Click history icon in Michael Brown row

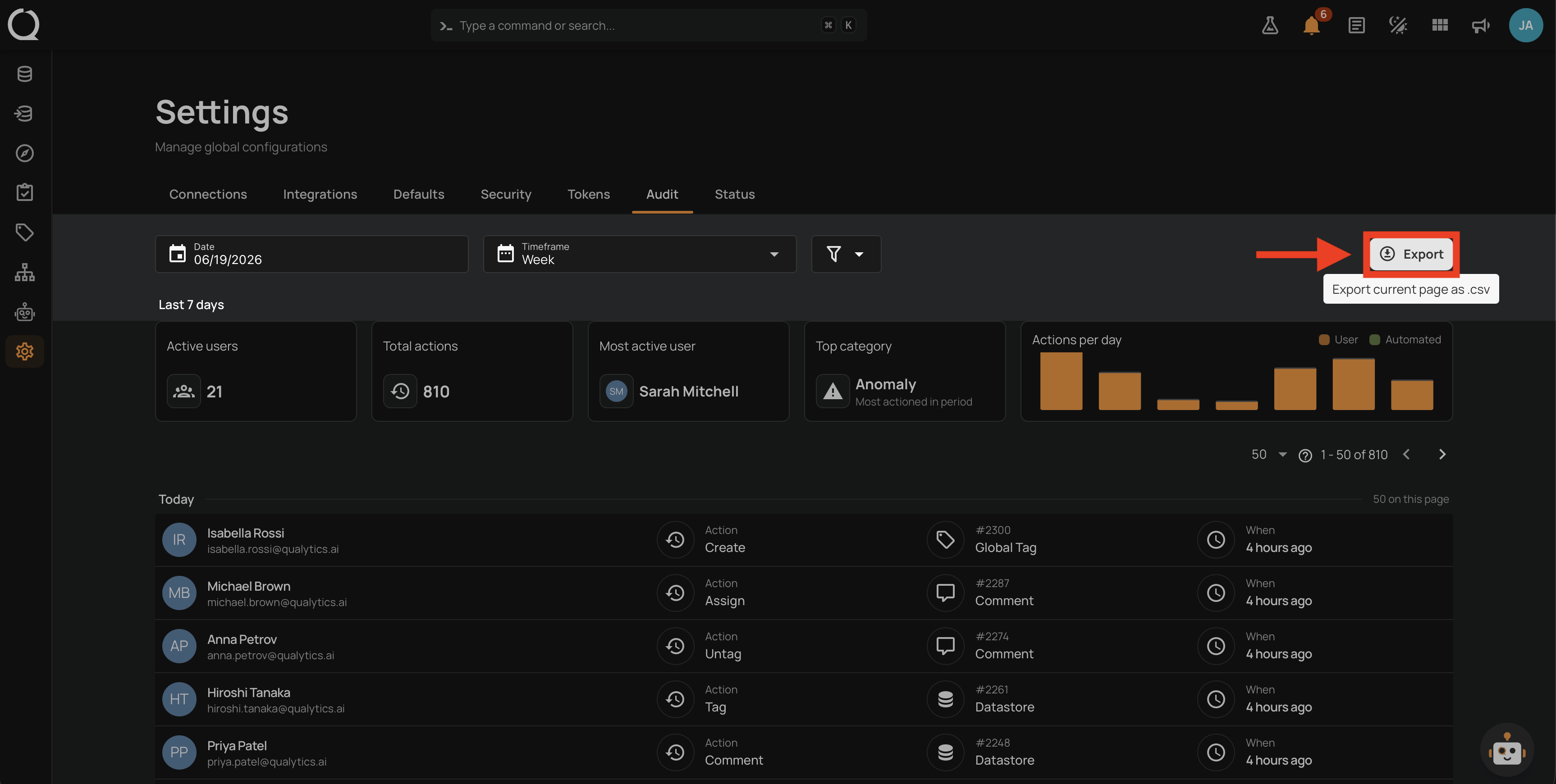675,593
